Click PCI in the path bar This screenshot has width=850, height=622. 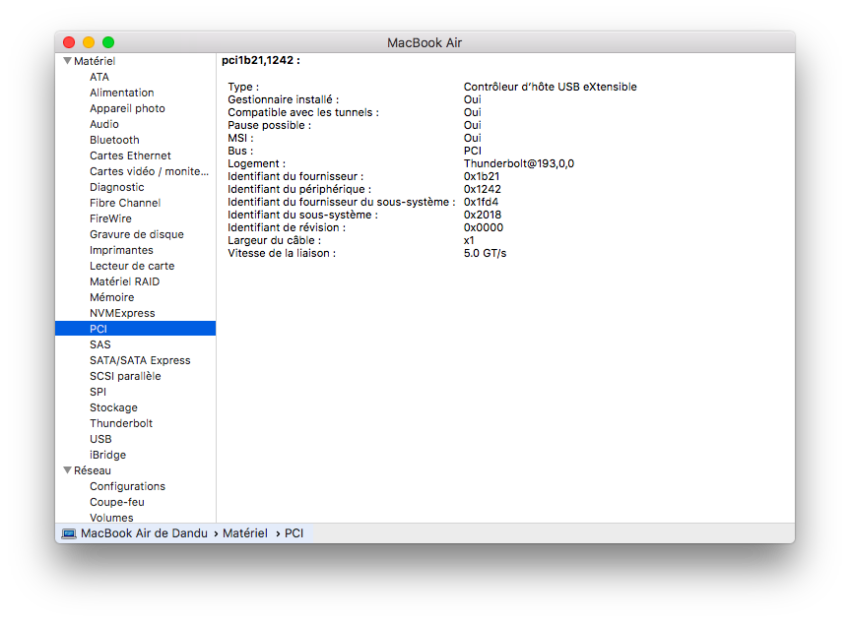point(294,533)
